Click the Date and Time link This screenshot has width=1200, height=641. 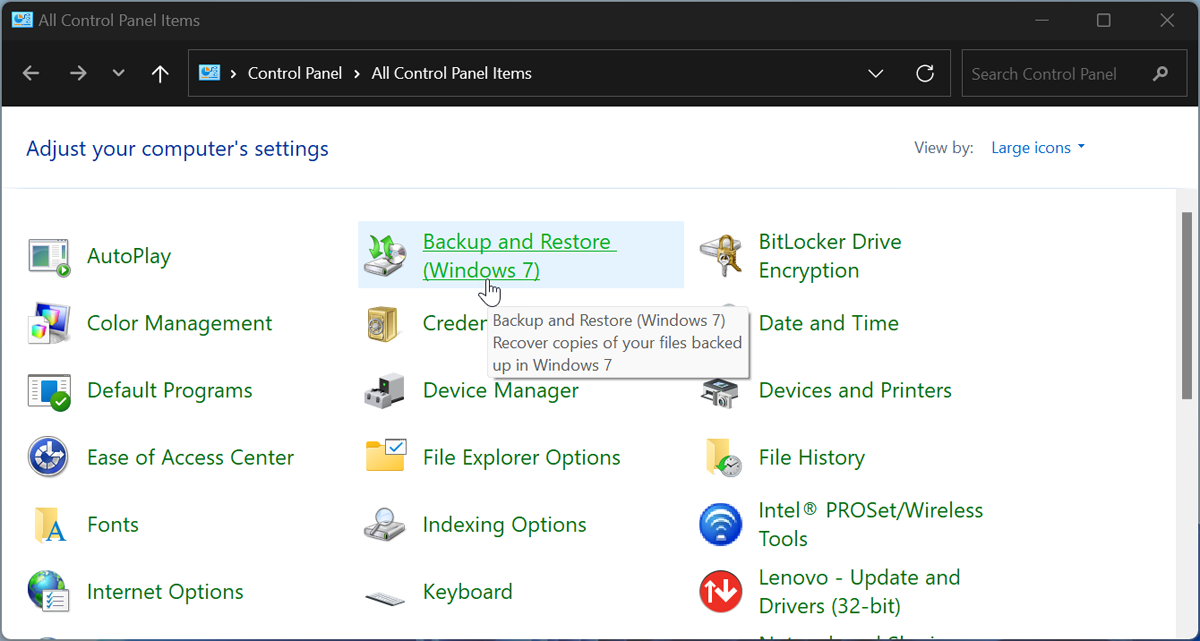(828, 323)
